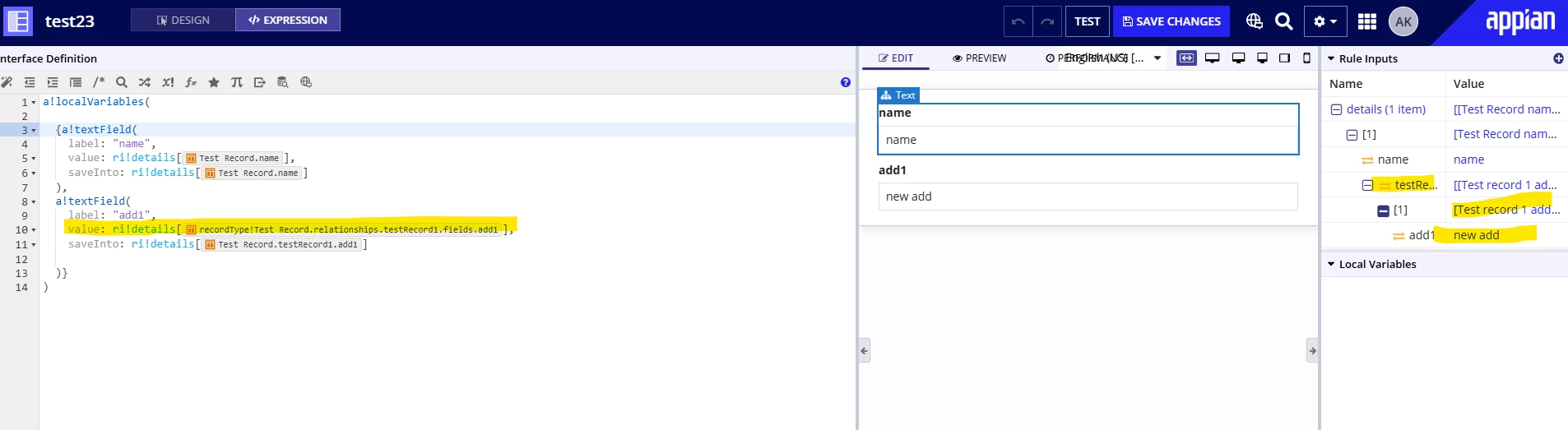Screen dimensions: 1568x430
Task: Click the interface object icon beside test23
Action: 18,21
